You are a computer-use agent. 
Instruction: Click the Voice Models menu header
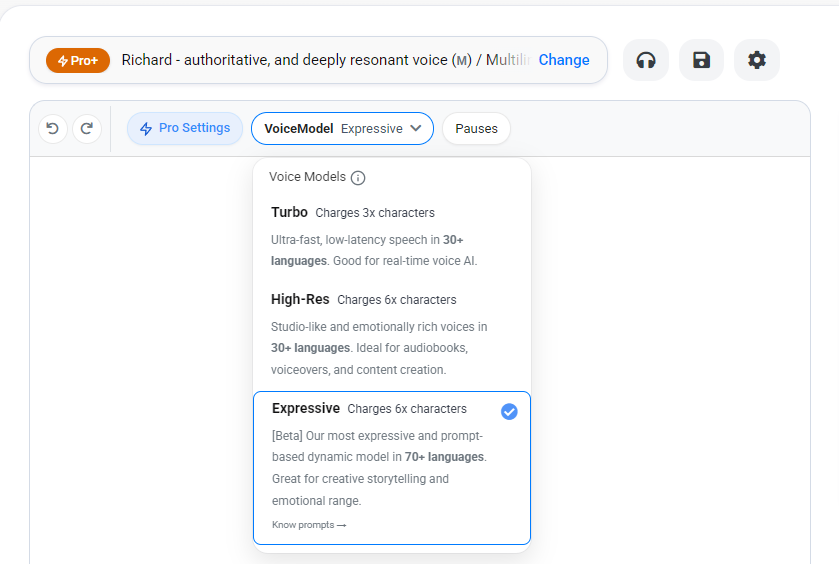[307, 177]
